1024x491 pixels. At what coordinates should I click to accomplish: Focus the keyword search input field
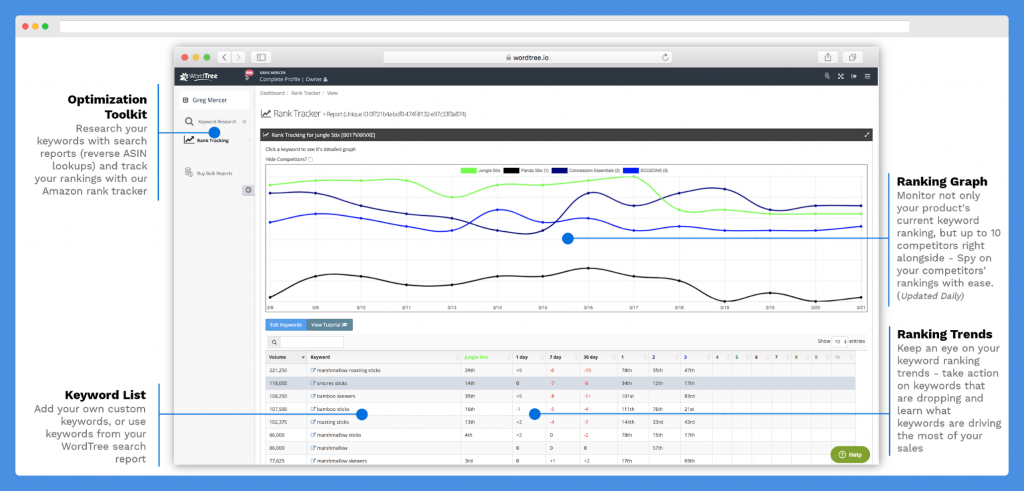pyautogui.click(x=312, y=342)
